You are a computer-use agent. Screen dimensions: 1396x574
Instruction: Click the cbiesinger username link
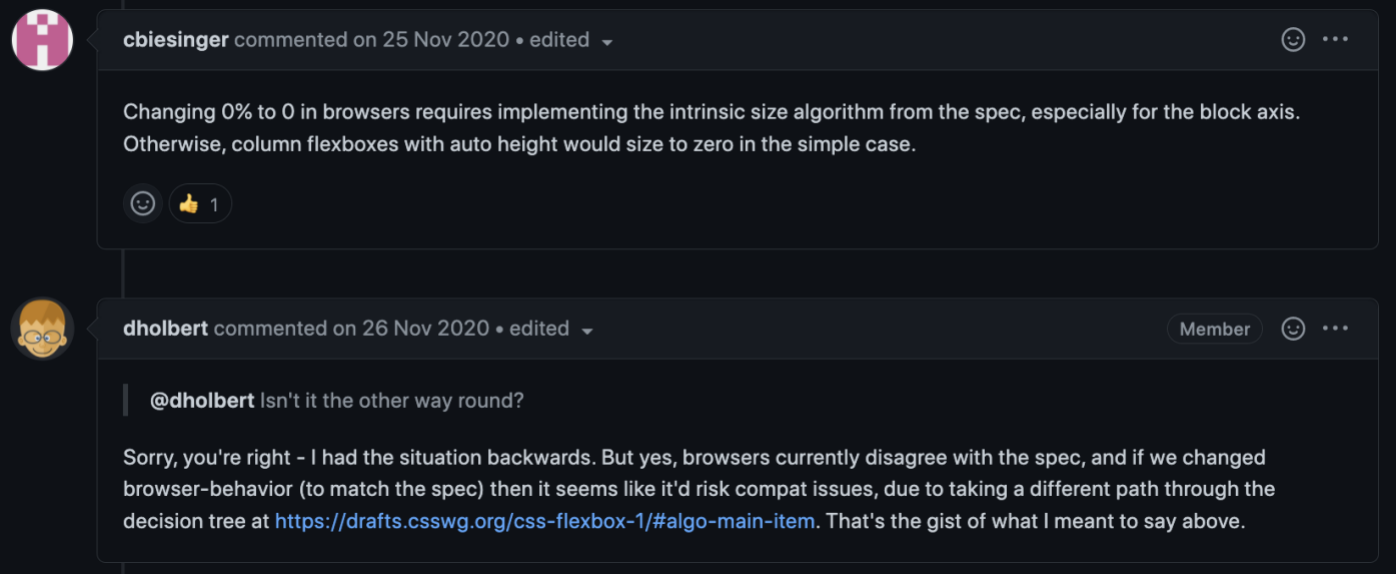(x=176, y=40)
